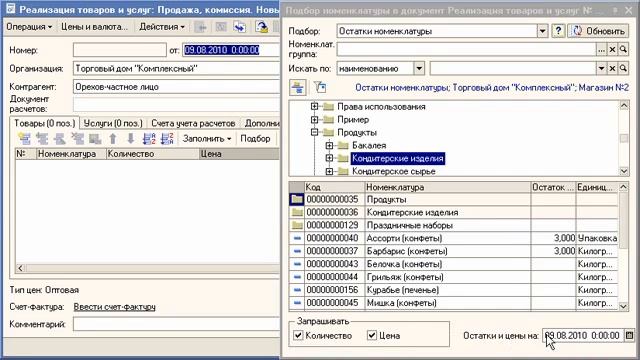
Task: Move row up with the up arrow icon
Action: point(113,139)
